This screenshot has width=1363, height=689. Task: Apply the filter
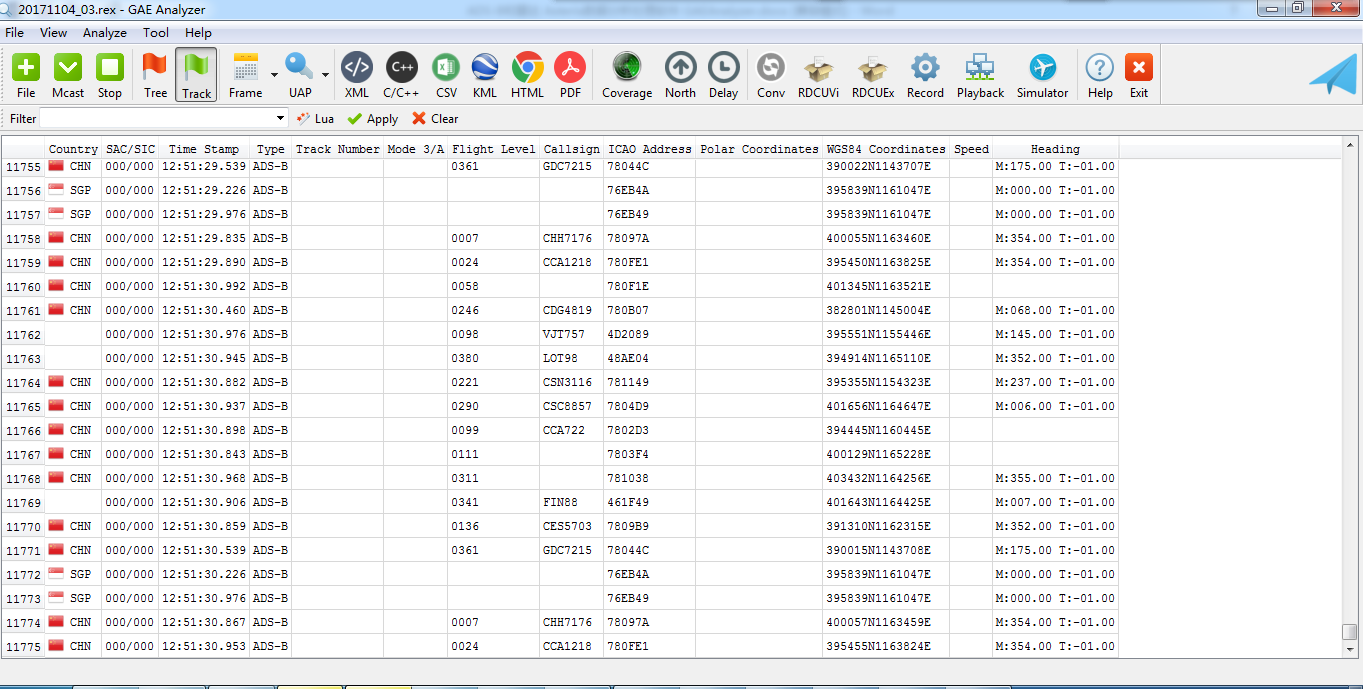click(x=372, y=118)
